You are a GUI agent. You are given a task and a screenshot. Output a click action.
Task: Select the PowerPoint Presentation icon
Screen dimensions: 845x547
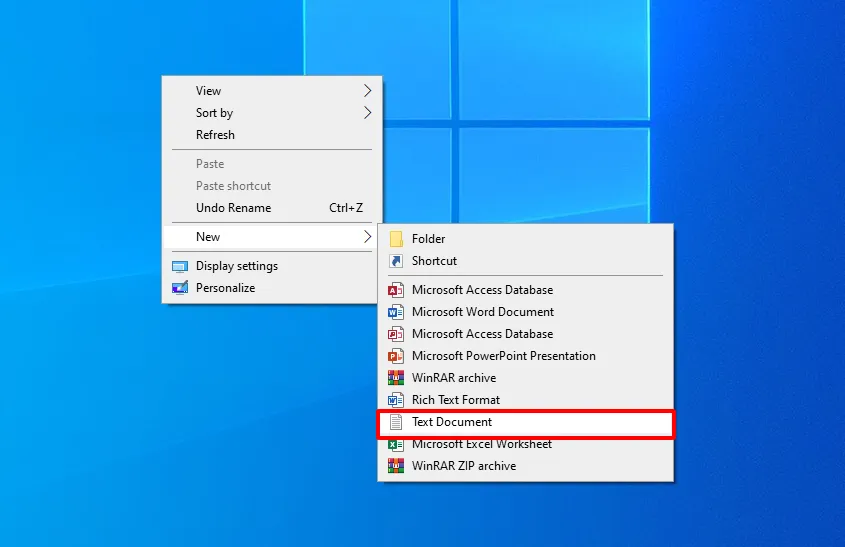click(395, 356)
